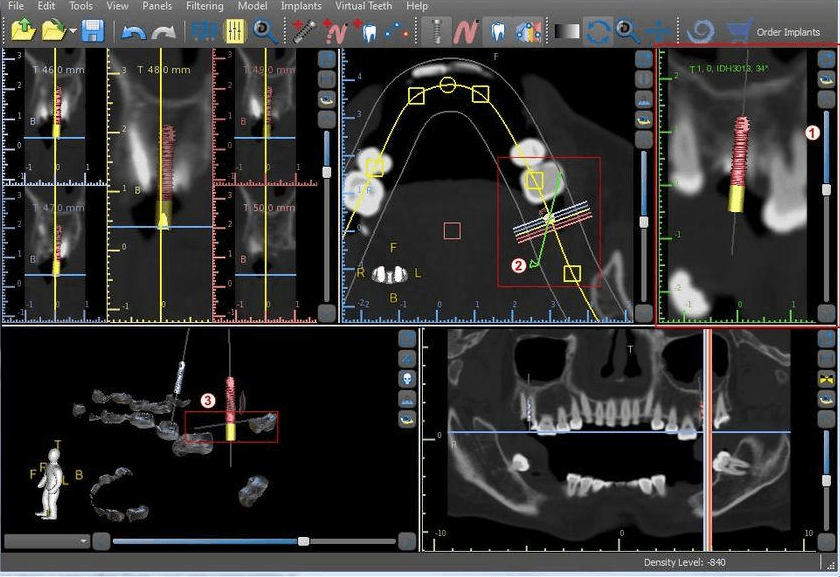The width and height of the screenshot is (840, 577).
Task: Open the Virtual Teeth menu
Action: click(363, 6)
